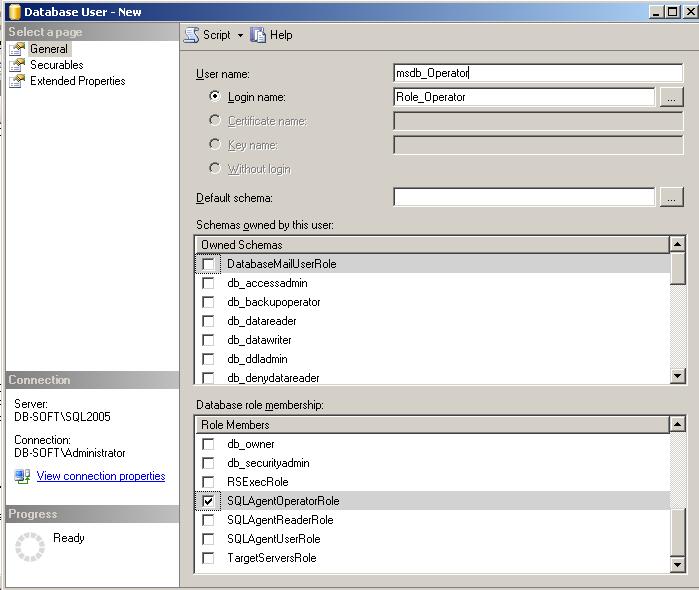Click the Script toolbar label
The height and width of the screenshot is (590, 699).
(x=217, y=35)
